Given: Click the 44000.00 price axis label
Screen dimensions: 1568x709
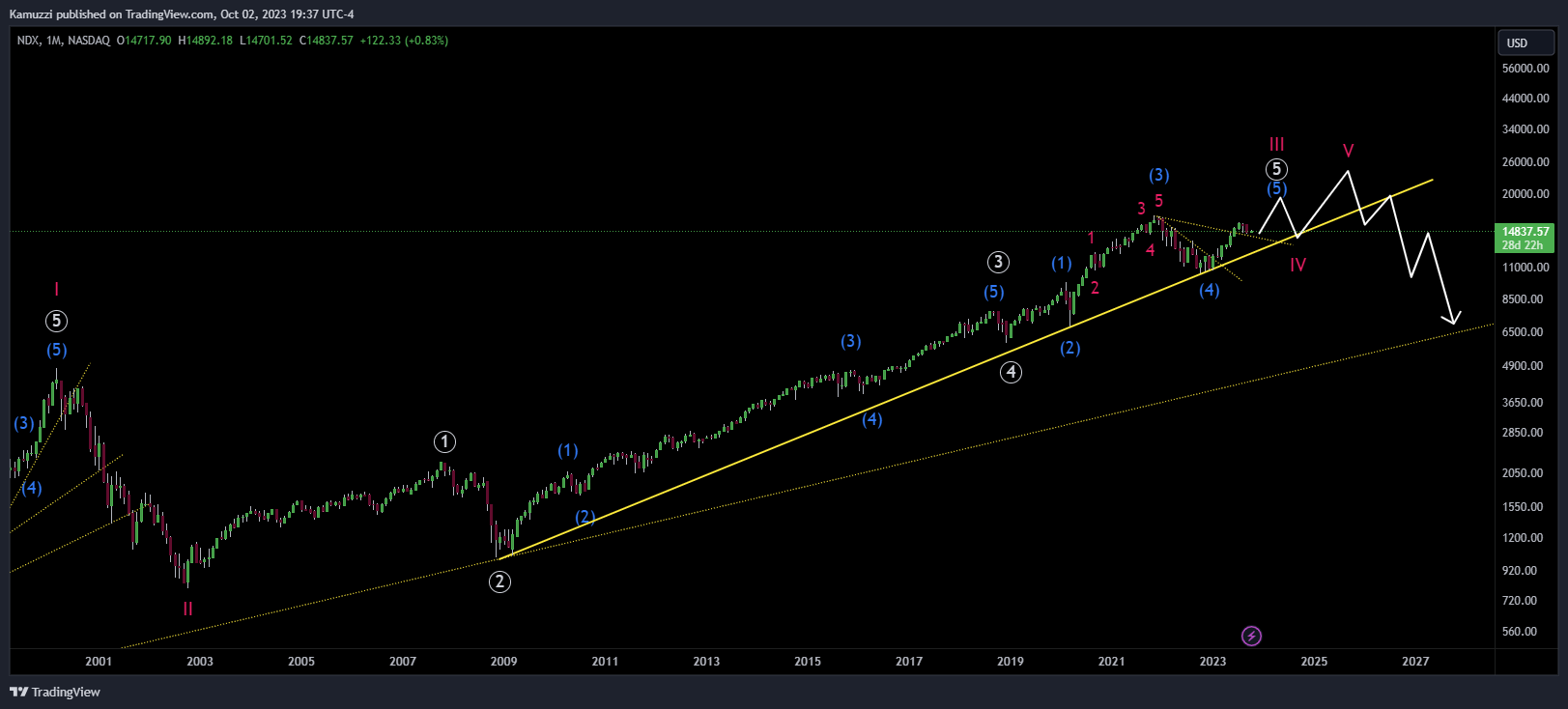Looking at the screenshot, I should (x=1525, y=99).
